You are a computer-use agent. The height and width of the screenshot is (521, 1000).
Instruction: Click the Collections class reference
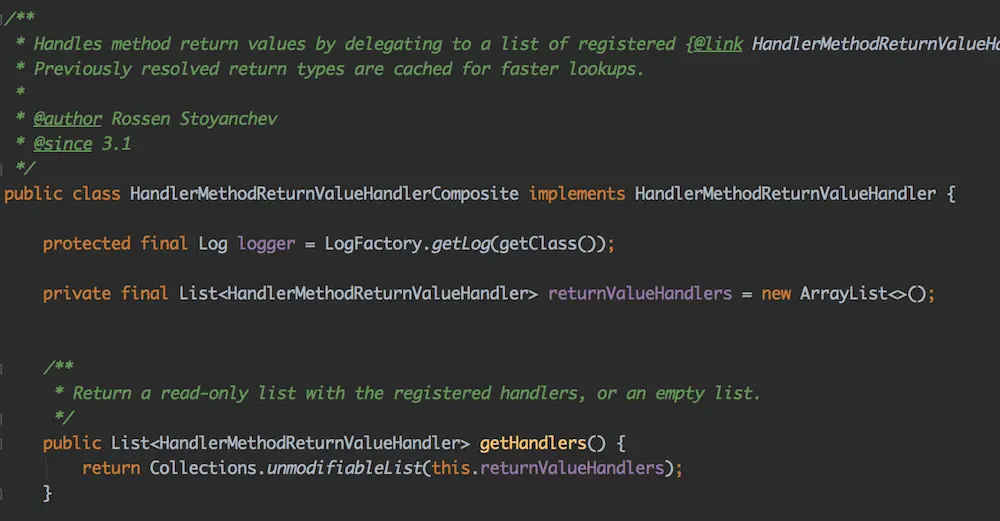pyautogui.click(x=203, y=468)
